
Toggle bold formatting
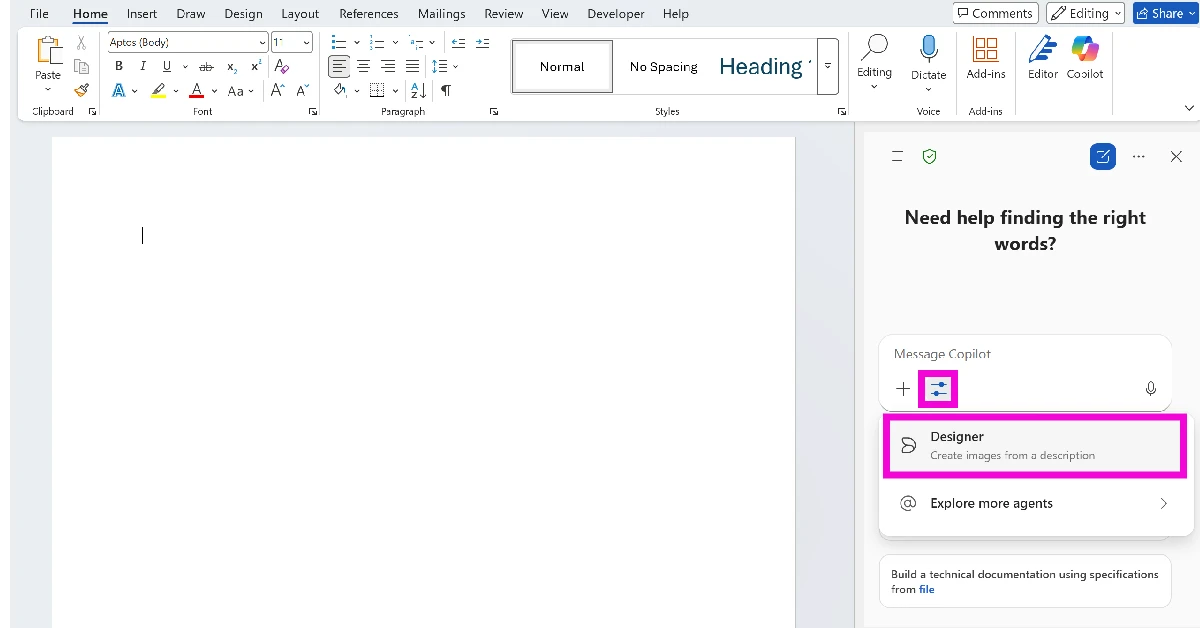(118, 66)
